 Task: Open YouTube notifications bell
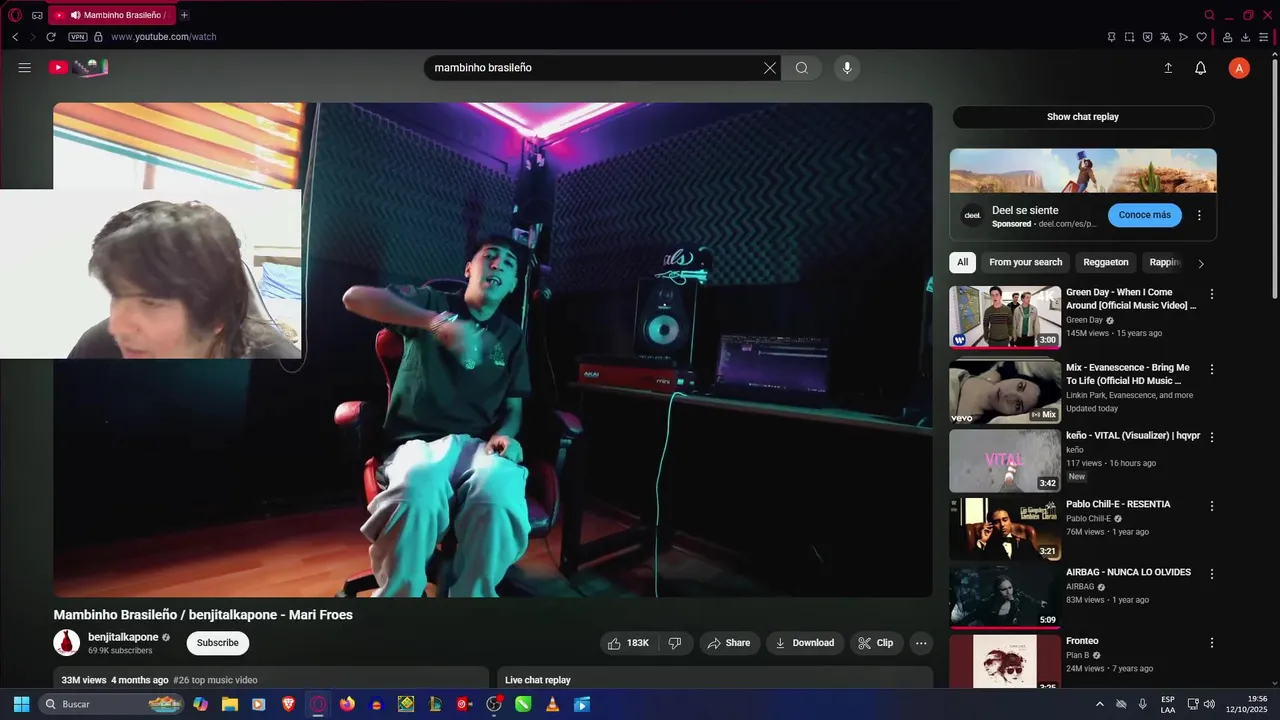(1201, 68)
